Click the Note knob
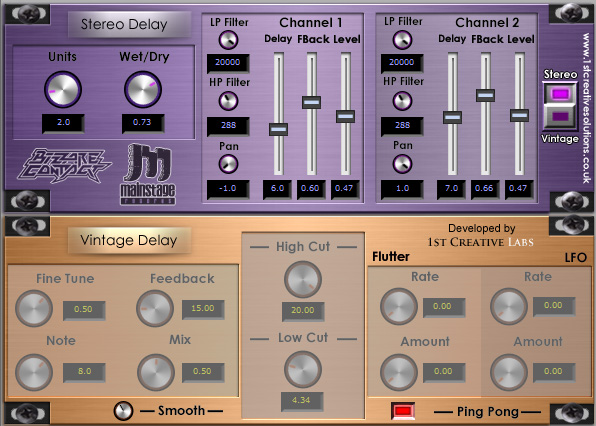This screenshot has width=596, height=426. [34, 372]
